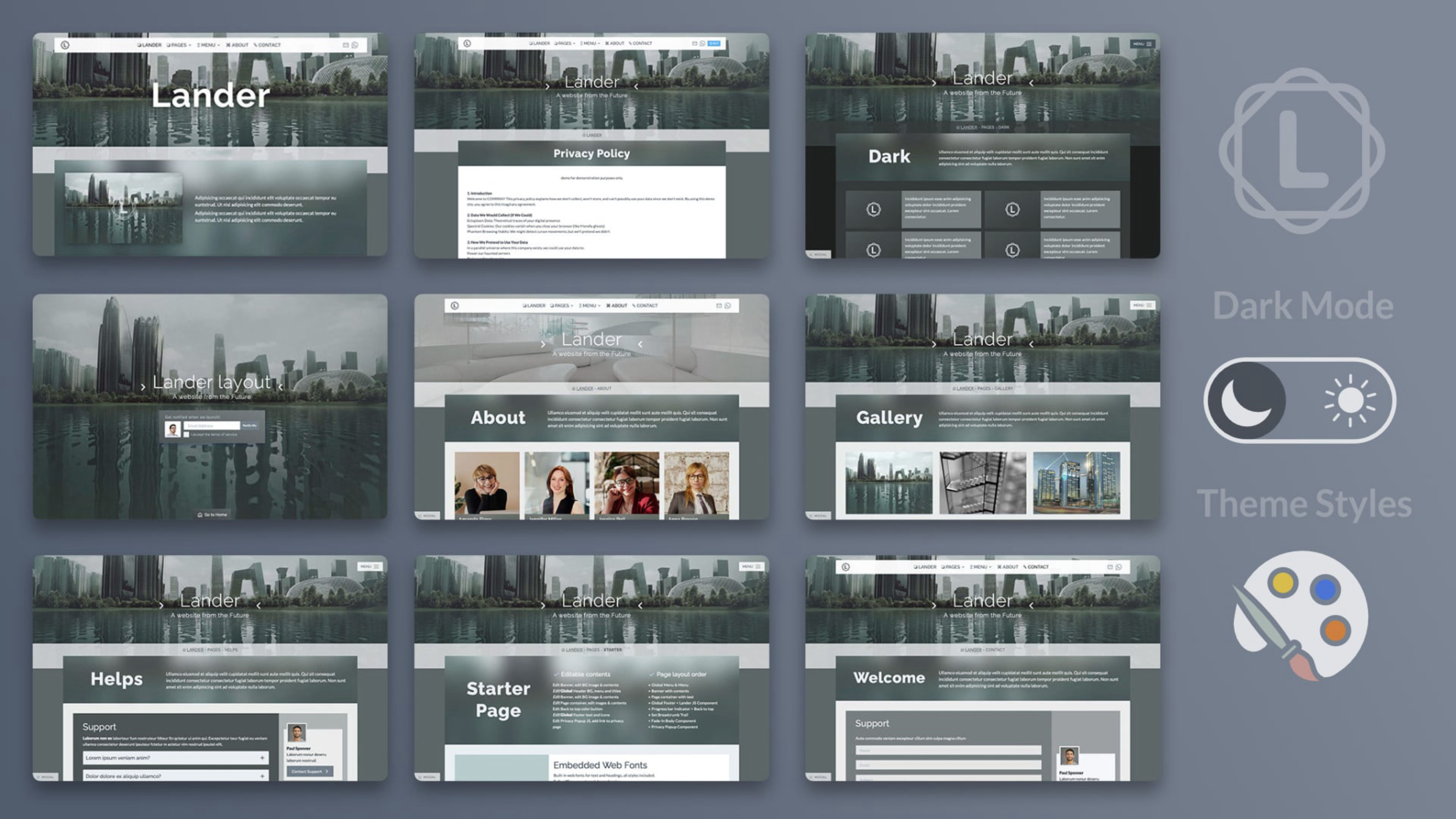Open the staircase thumbnail in the Gallery preview
The height and width of the screenshot is (819, 1456).
point(982,483)
